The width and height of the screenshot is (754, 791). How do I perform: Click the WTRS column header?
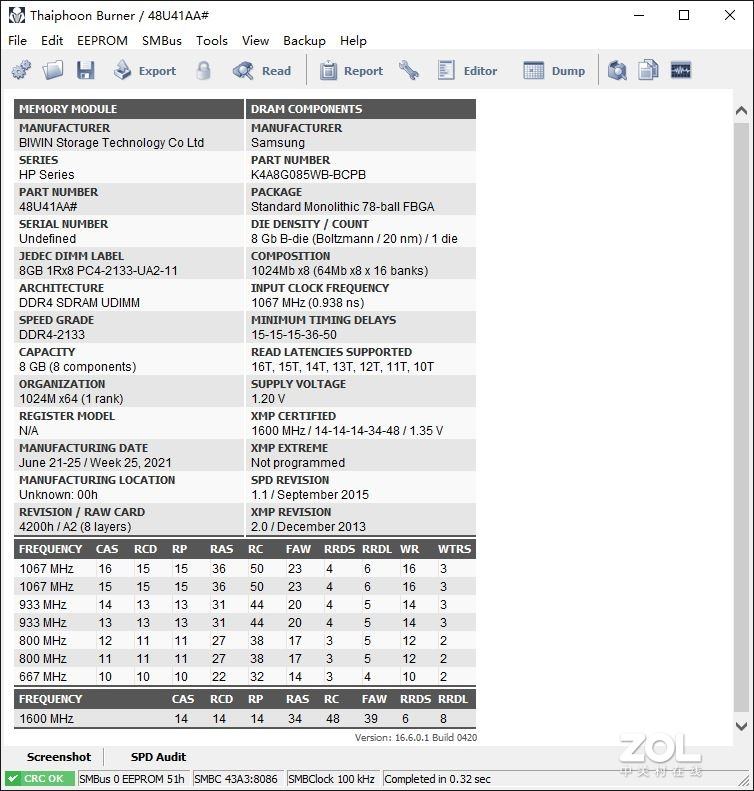[x=454, y=549]
